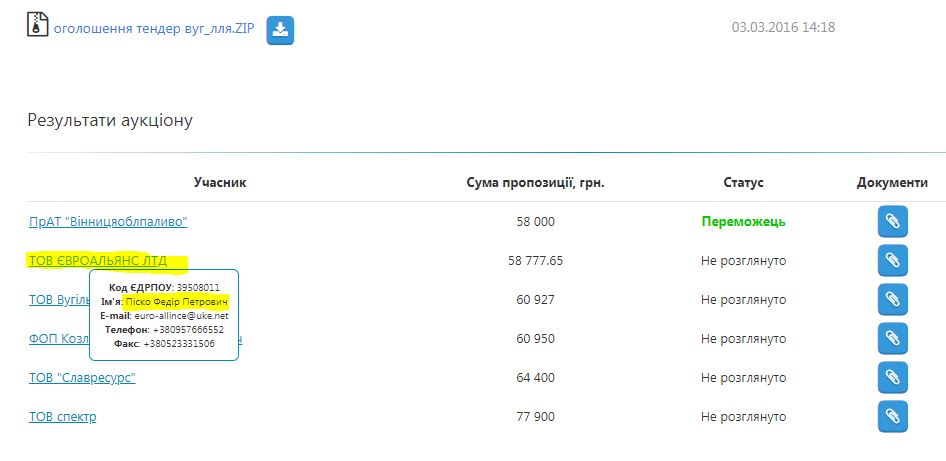The height and width of the screenshot is (461, 946).
Task: Open paperclip documents for 60 950 bid
Action: 892,339
